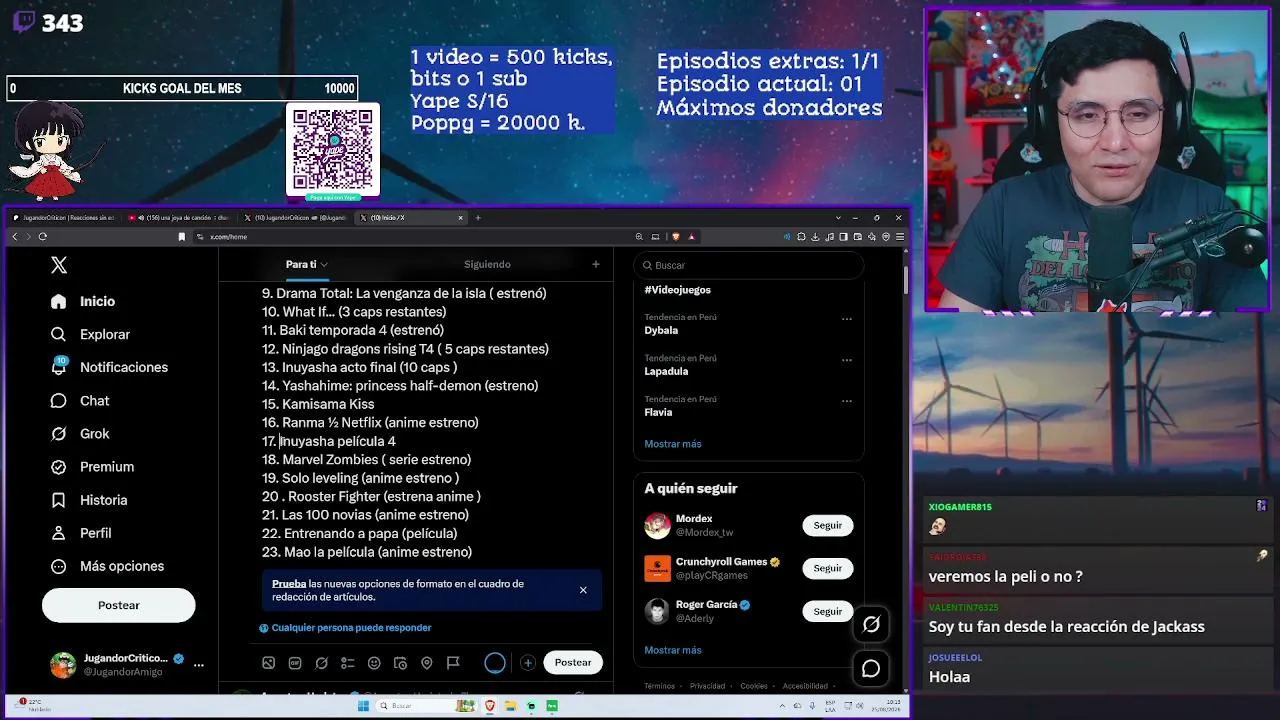Open more options for Lapadula trend

[847, 360]
